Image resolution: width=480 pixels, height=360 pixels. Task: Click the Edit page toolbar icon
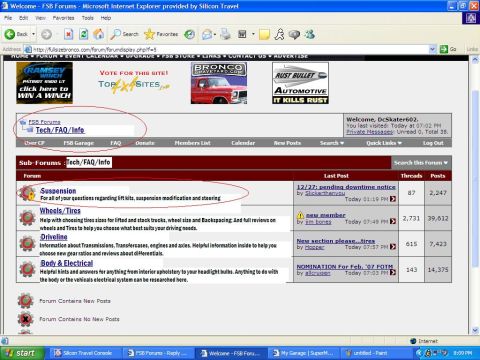pyautogui.click(x=242, y=34)
